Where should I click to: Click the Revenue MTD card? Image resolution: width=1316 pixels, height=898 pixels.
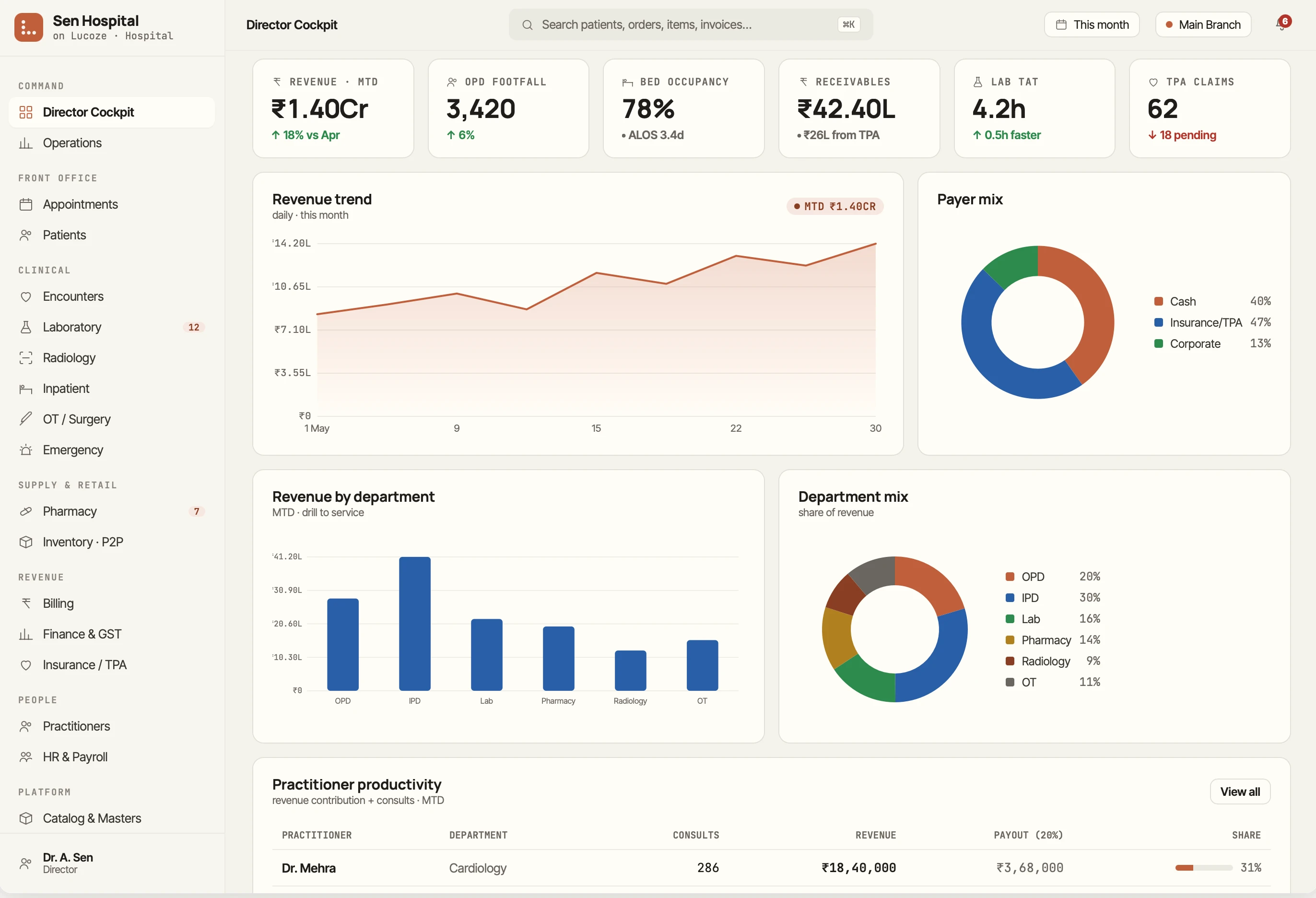pos(333,108)
